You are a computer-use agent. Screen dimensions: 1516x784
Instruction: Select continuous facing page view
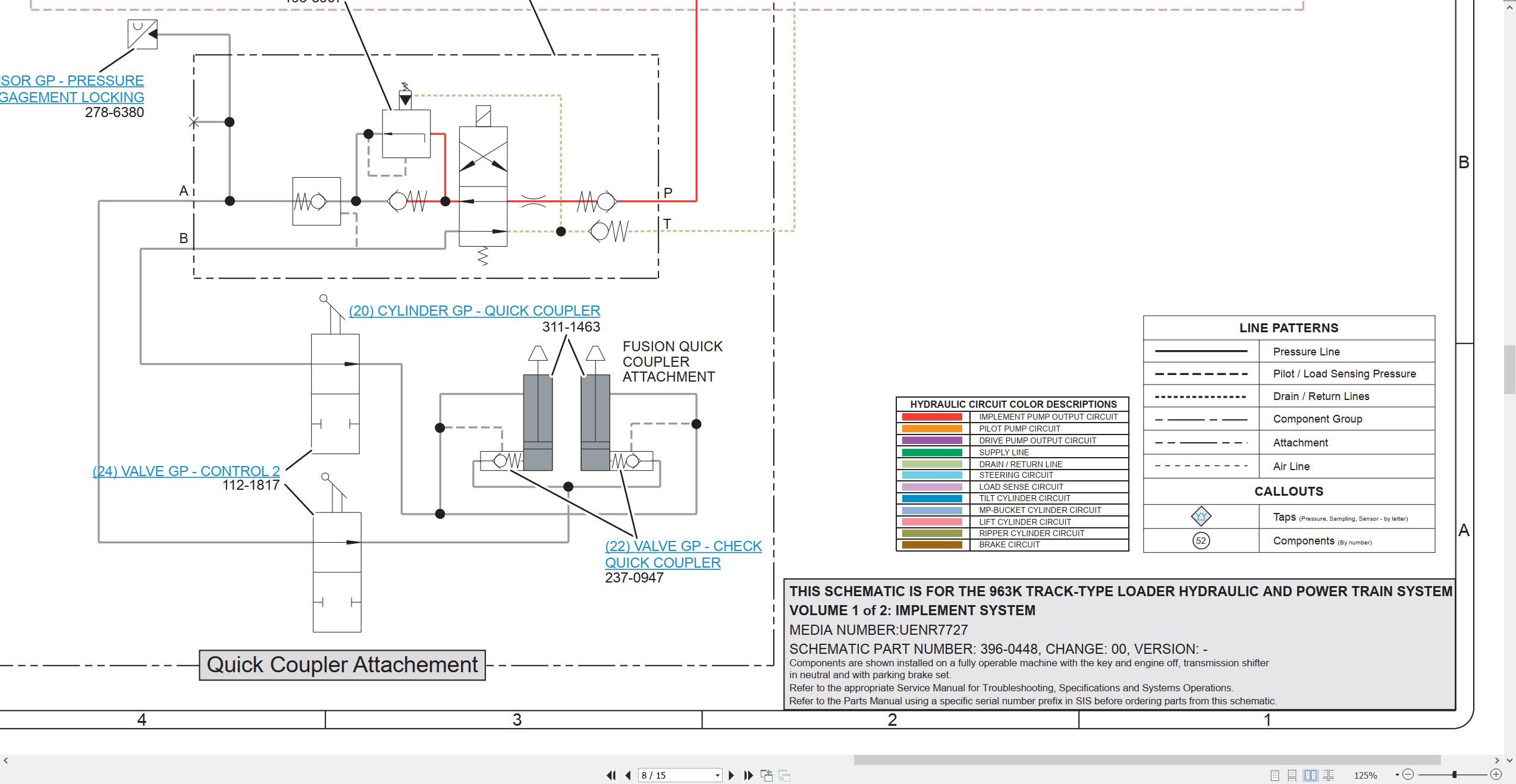coord(1329,775)
